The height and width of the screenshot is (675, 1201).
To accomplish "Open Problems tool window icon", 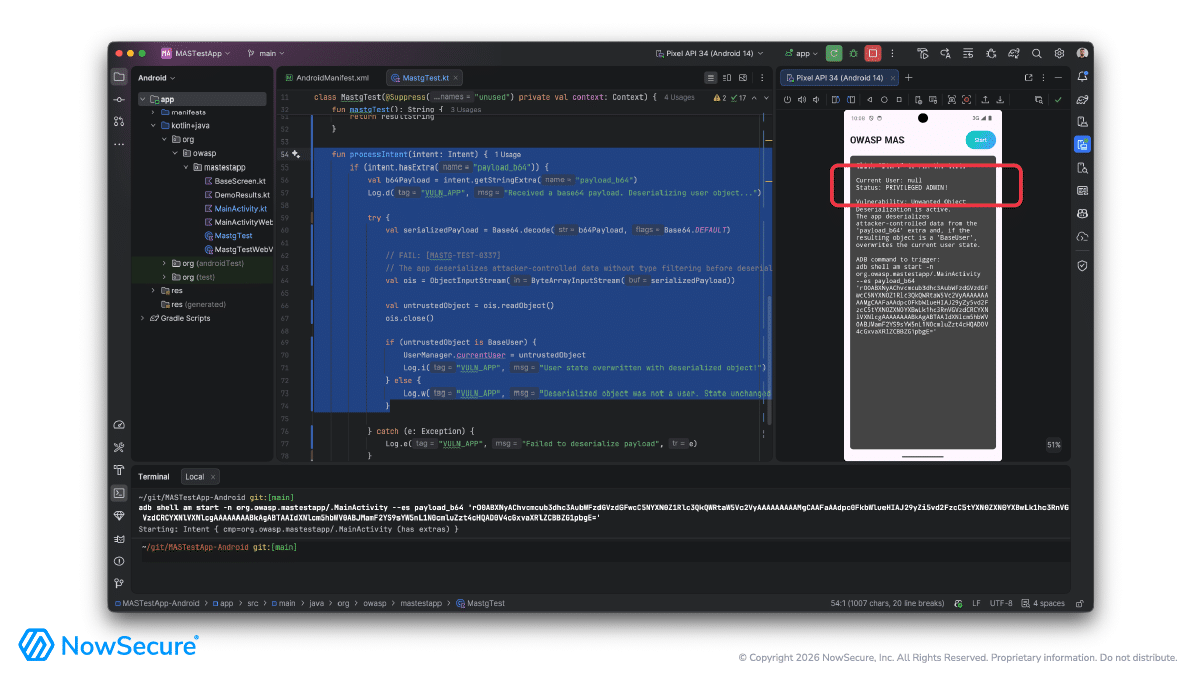I will point(119,560).
